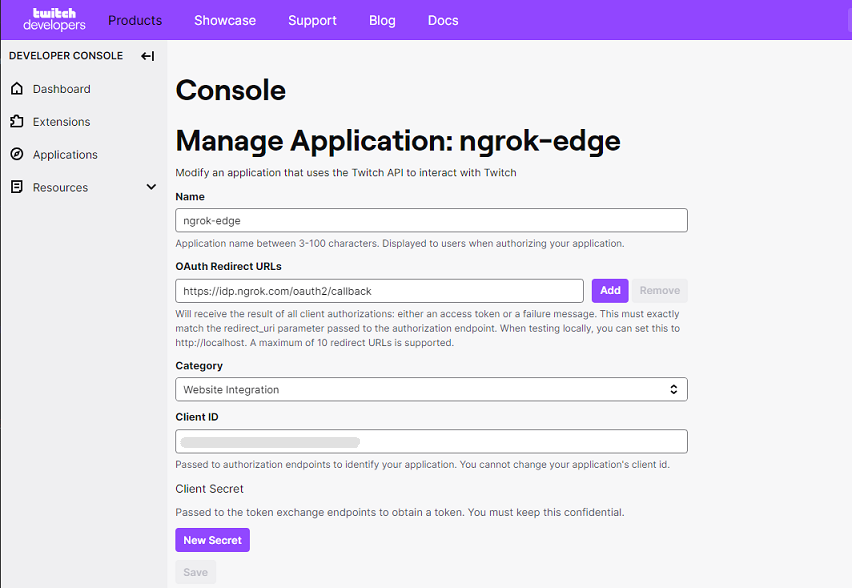Open the Blog link
Screen dimensions: 852x588
[383, 20]
